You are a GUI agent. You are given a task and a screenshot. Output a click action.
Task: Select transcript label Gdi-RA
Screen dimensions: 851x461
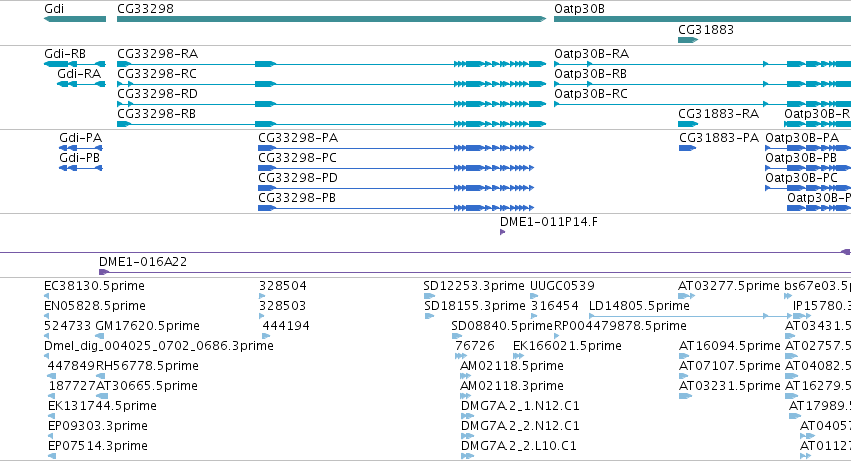[79, 74]
